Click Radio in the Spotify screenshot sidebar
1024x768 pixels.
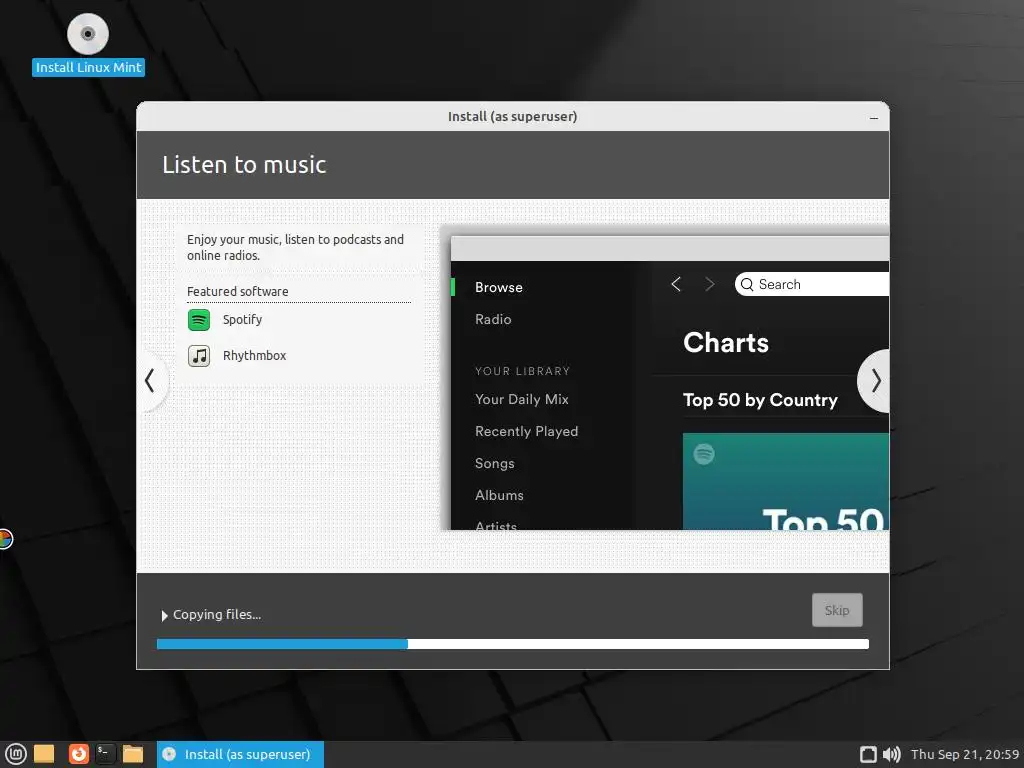493,319
